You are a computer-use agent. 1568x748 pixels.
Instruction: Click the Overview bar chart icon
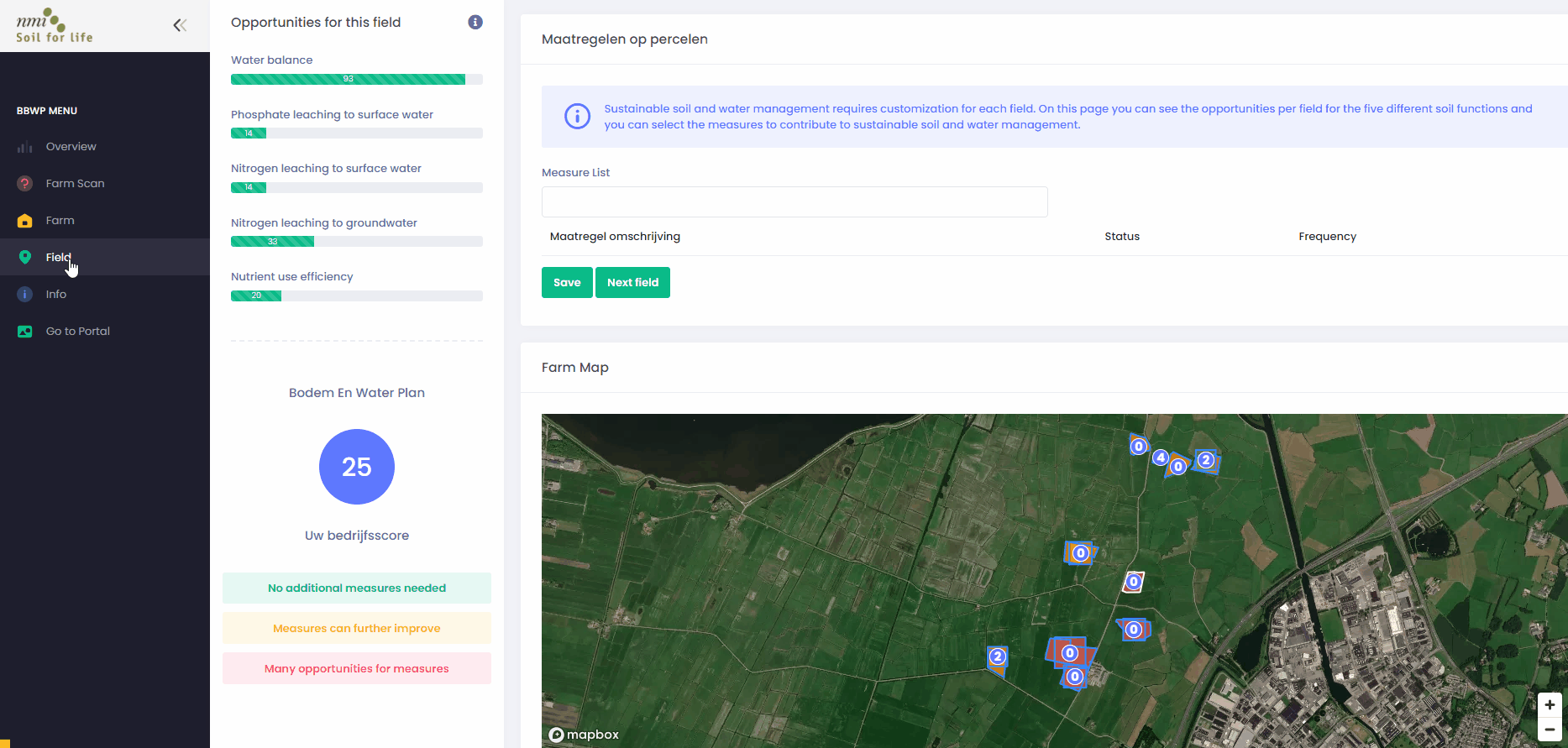click(25, 147)
